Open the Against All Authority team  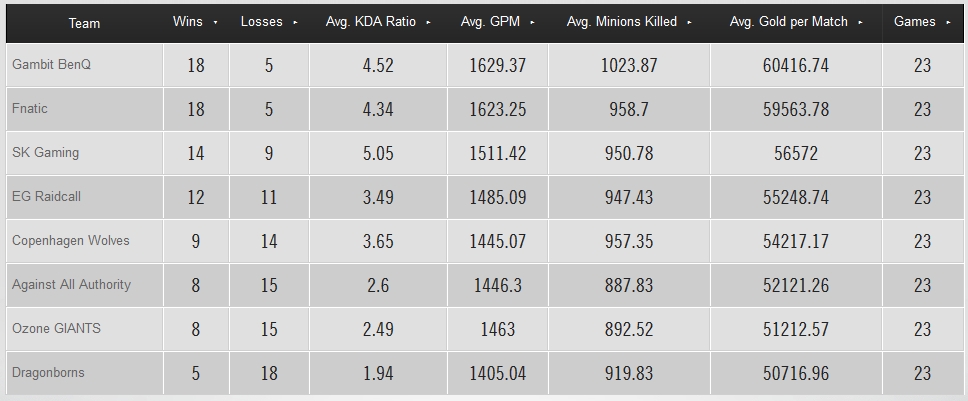(71, 284)
